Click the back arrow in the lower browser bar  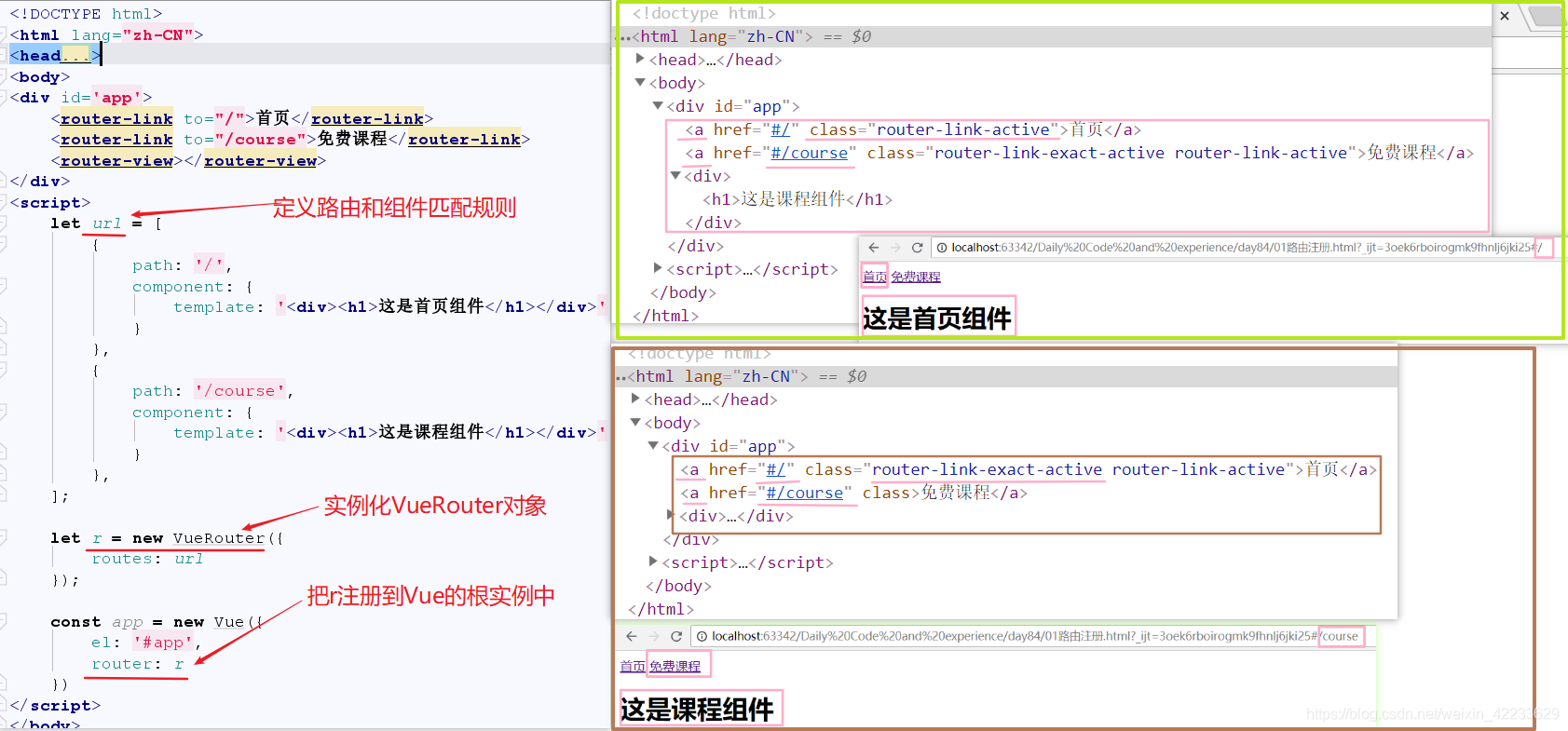coord(631,636)
